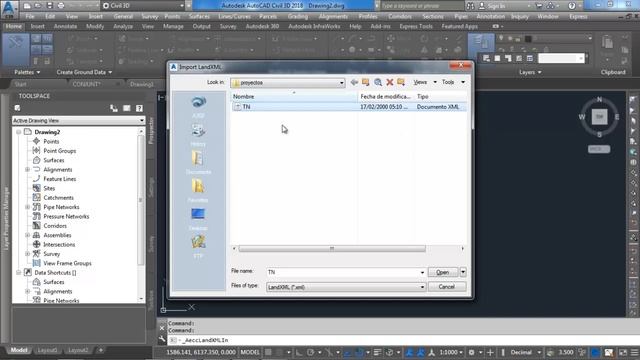Click the Toolspace home icon under title

[17, 108]
